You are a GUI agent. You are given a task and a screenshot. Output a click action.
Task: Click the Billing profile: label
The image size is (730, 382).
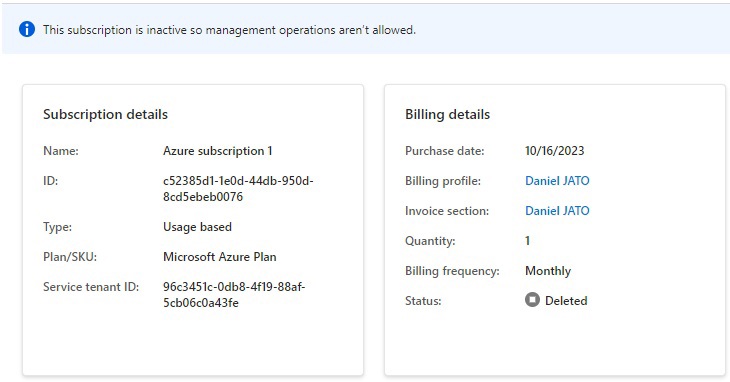(443, 181)
